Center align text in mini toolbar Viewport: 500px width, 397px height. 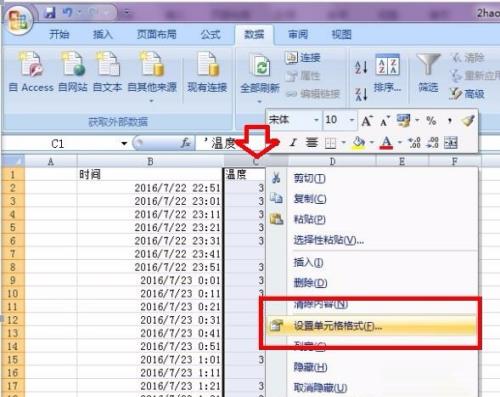click(312, 143)
